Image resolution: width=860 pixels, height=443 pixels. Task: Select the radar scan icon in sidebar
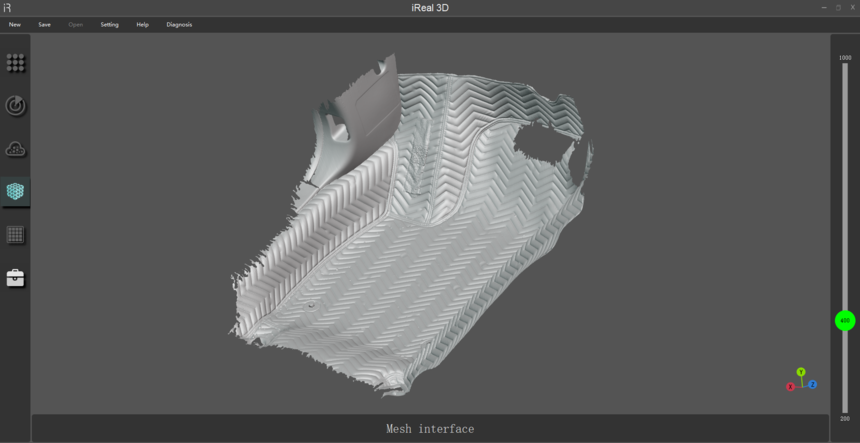click(15, 105)
